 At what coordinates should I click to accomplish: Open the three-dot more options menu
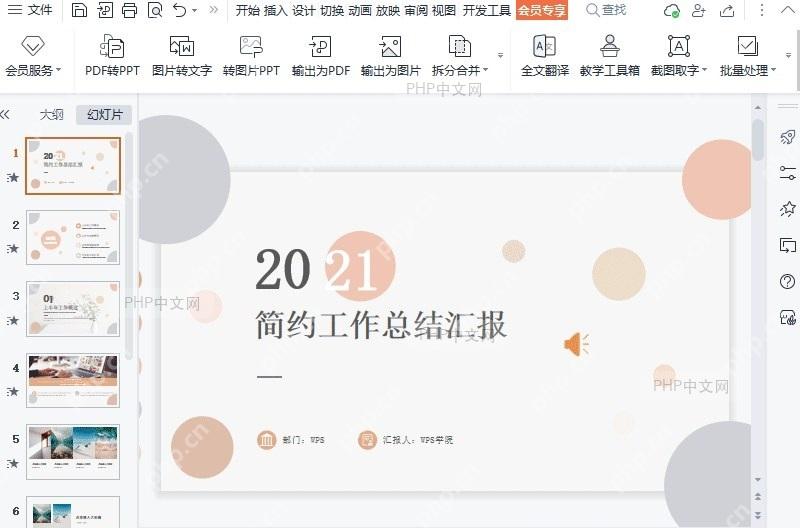761,10
